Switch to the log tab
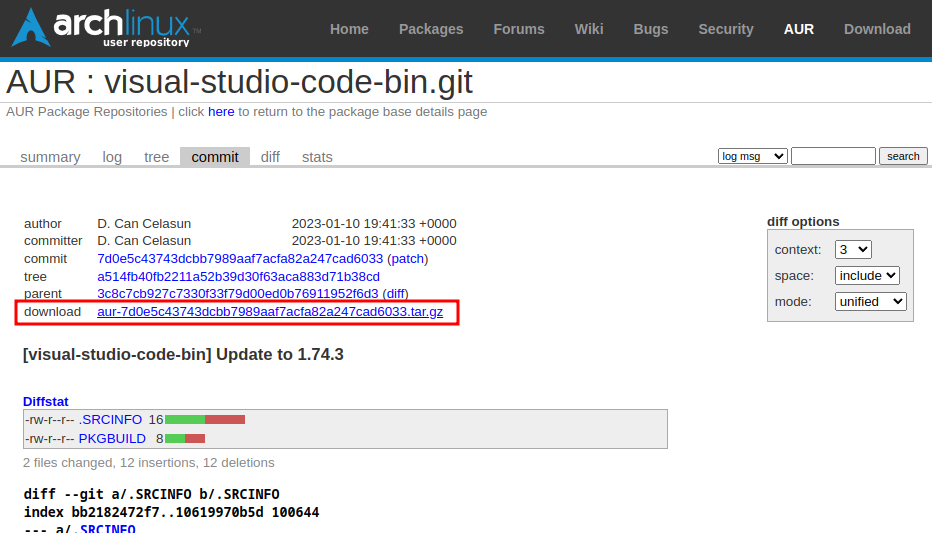This screenshot has width=932, height=533. coord(112,157)
